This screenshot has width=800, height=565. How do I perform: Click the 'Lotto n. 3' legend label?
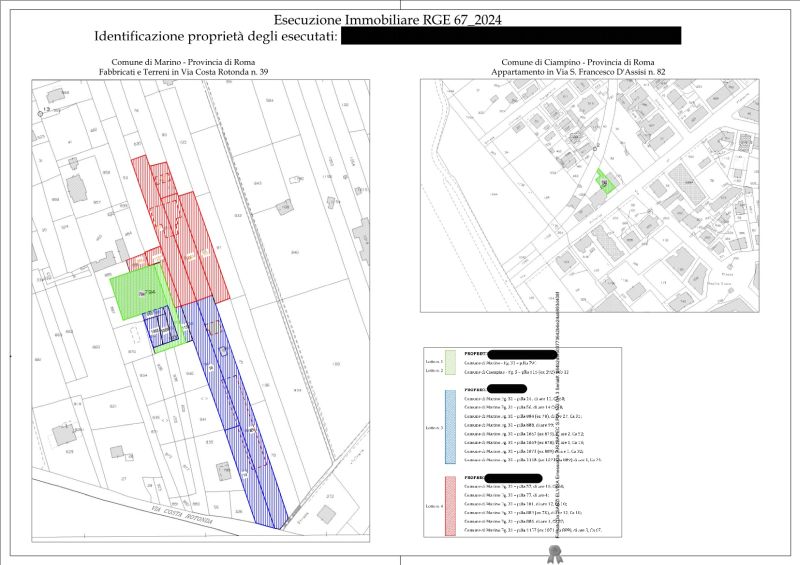(433, 425)
